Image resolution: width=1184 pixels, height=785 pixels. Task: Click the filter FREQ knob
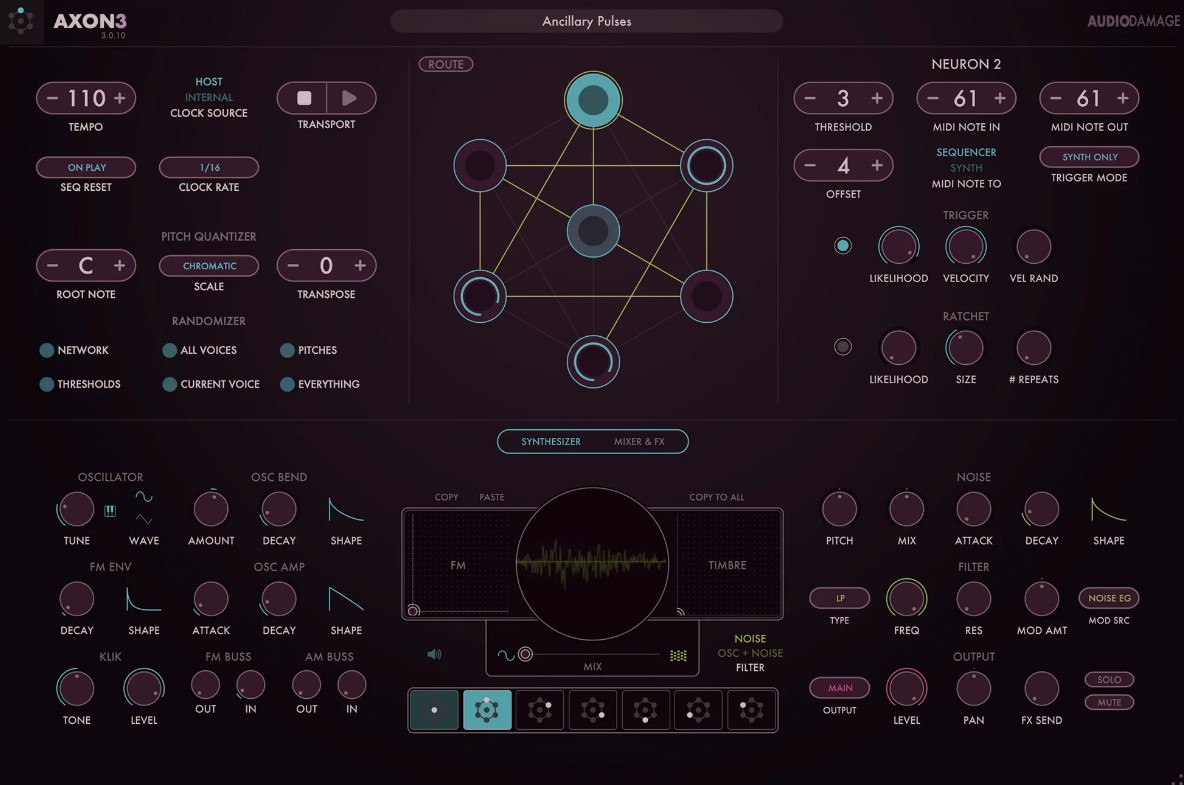(906, 599)
